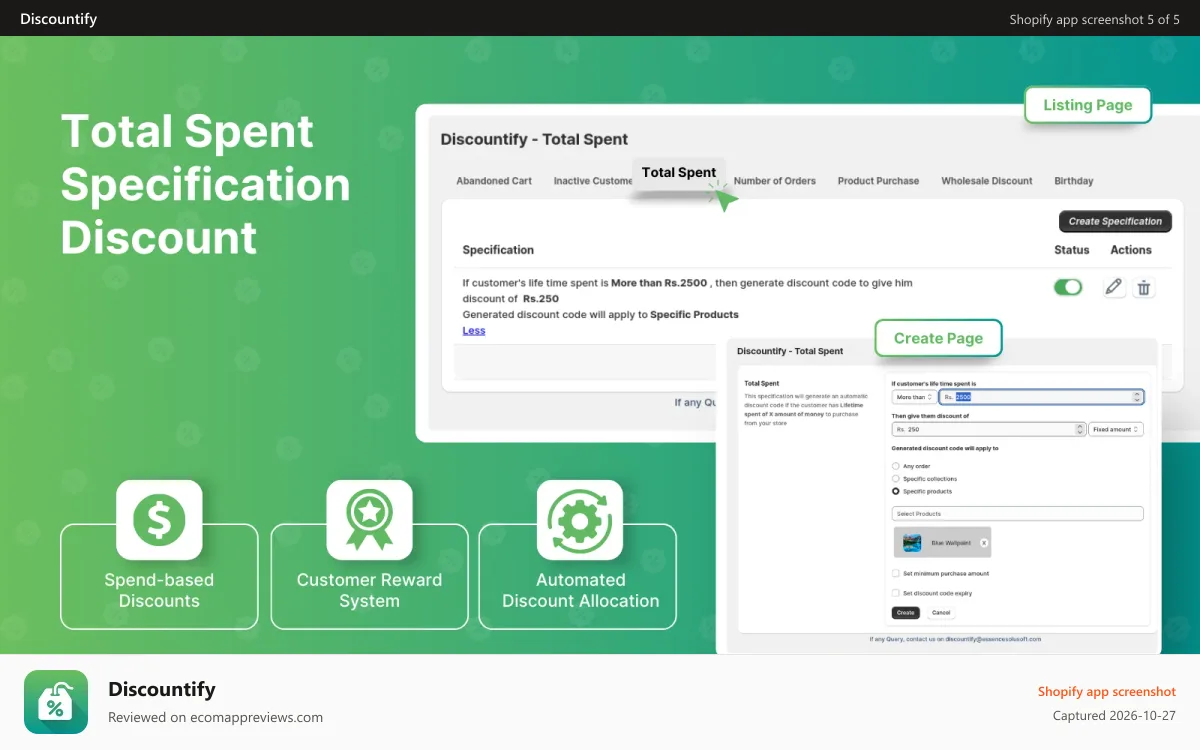
Task: Click the Cancel button on create page
Action: click(941, 612)
